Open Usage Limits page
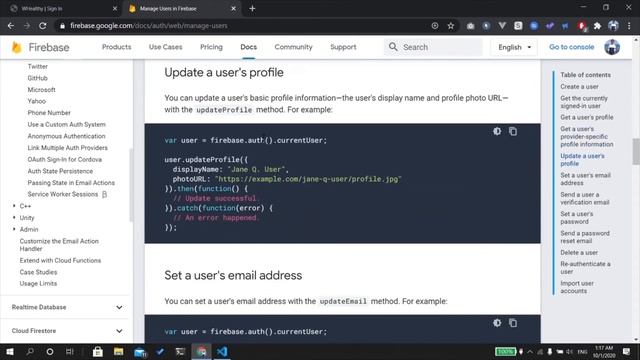Viewport: 640px width, 360px height. [x=38, y=283]
